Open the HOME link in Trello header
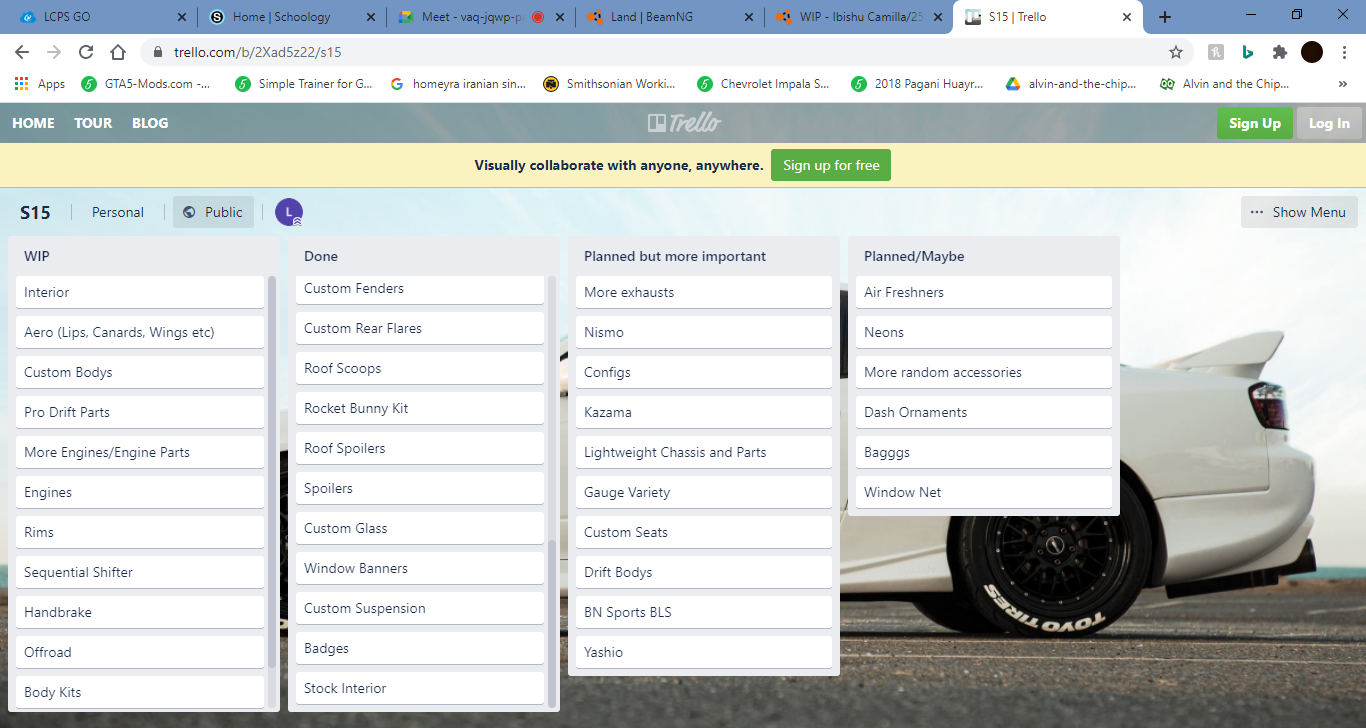Viewport: 1366px width, 728px height. tap(33, 123)
